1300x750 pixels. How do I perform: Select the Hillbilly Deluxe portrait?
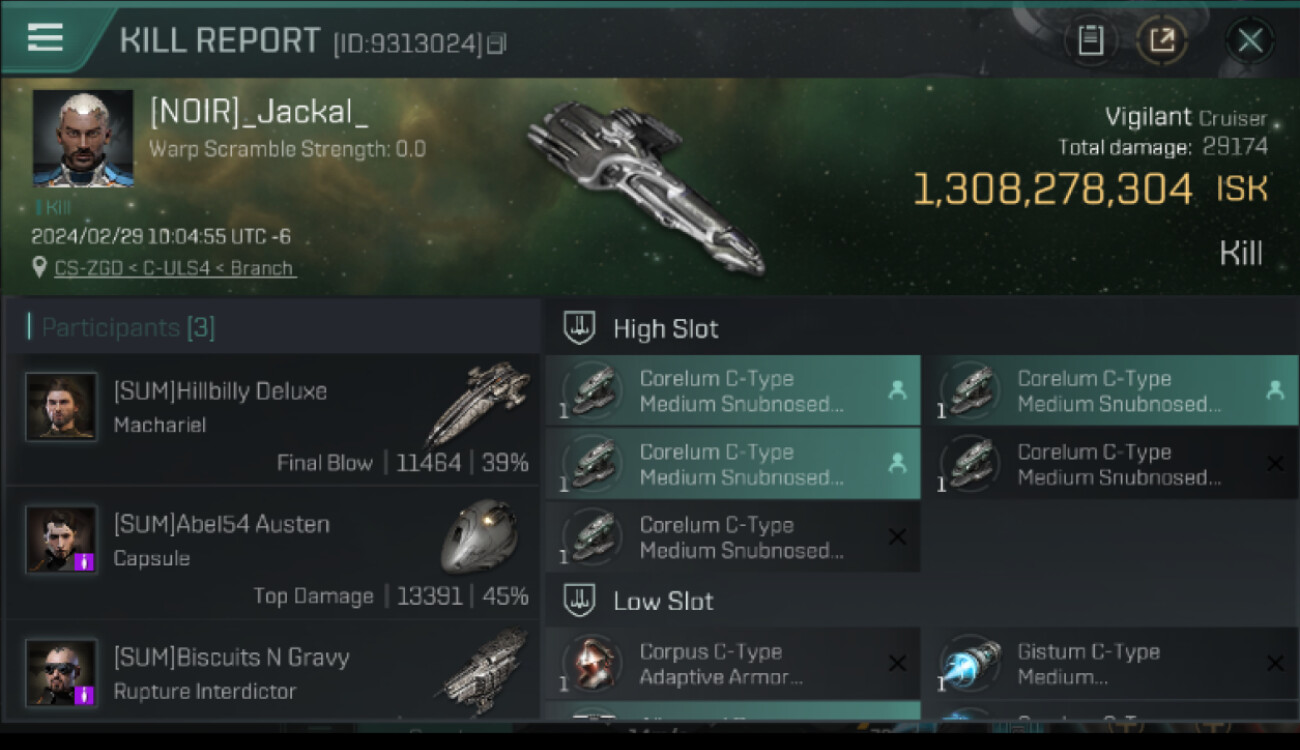(x=62, y=407)
